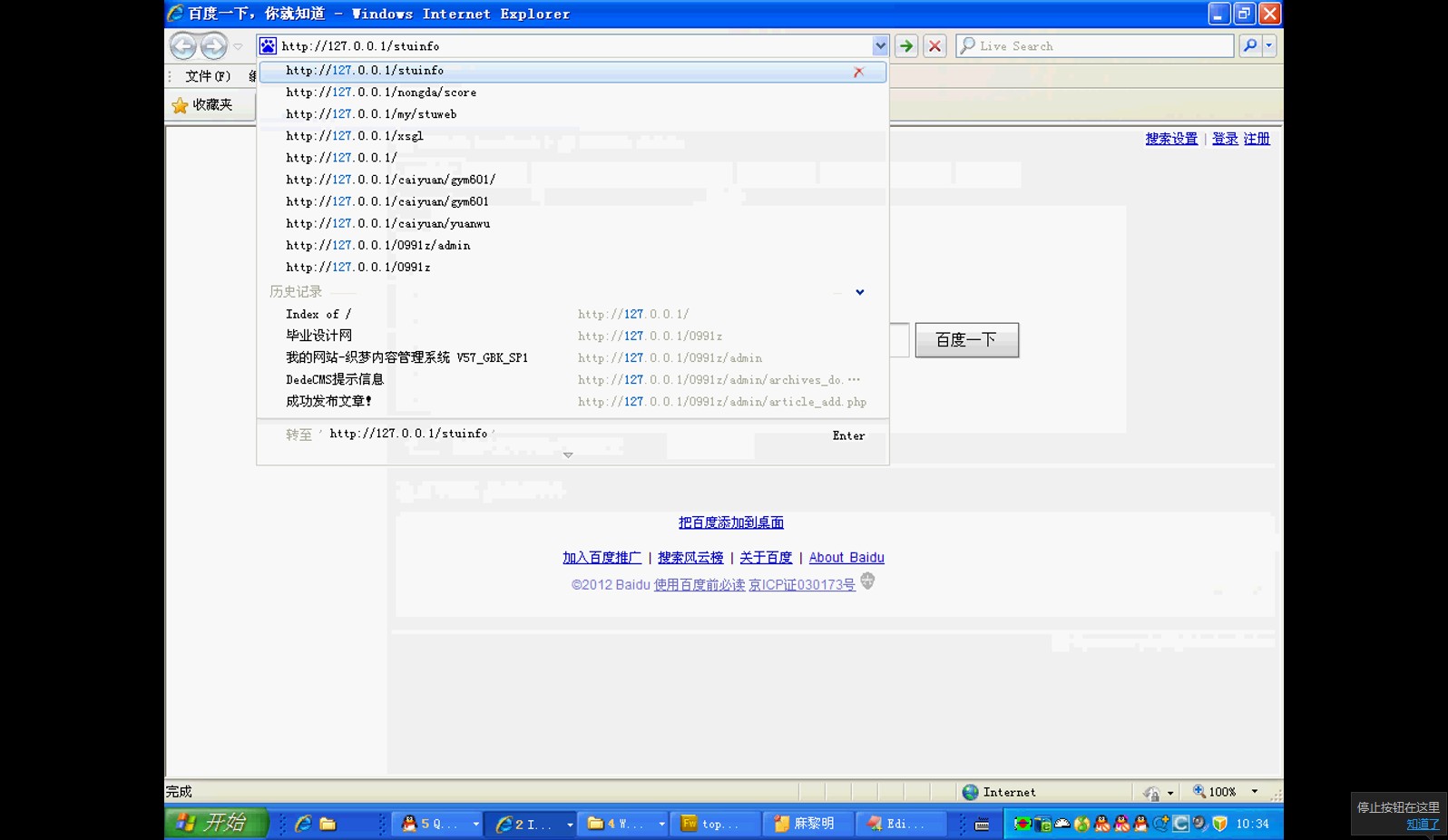Open the recent pages dropdown beside Forward

pos(239,46)
